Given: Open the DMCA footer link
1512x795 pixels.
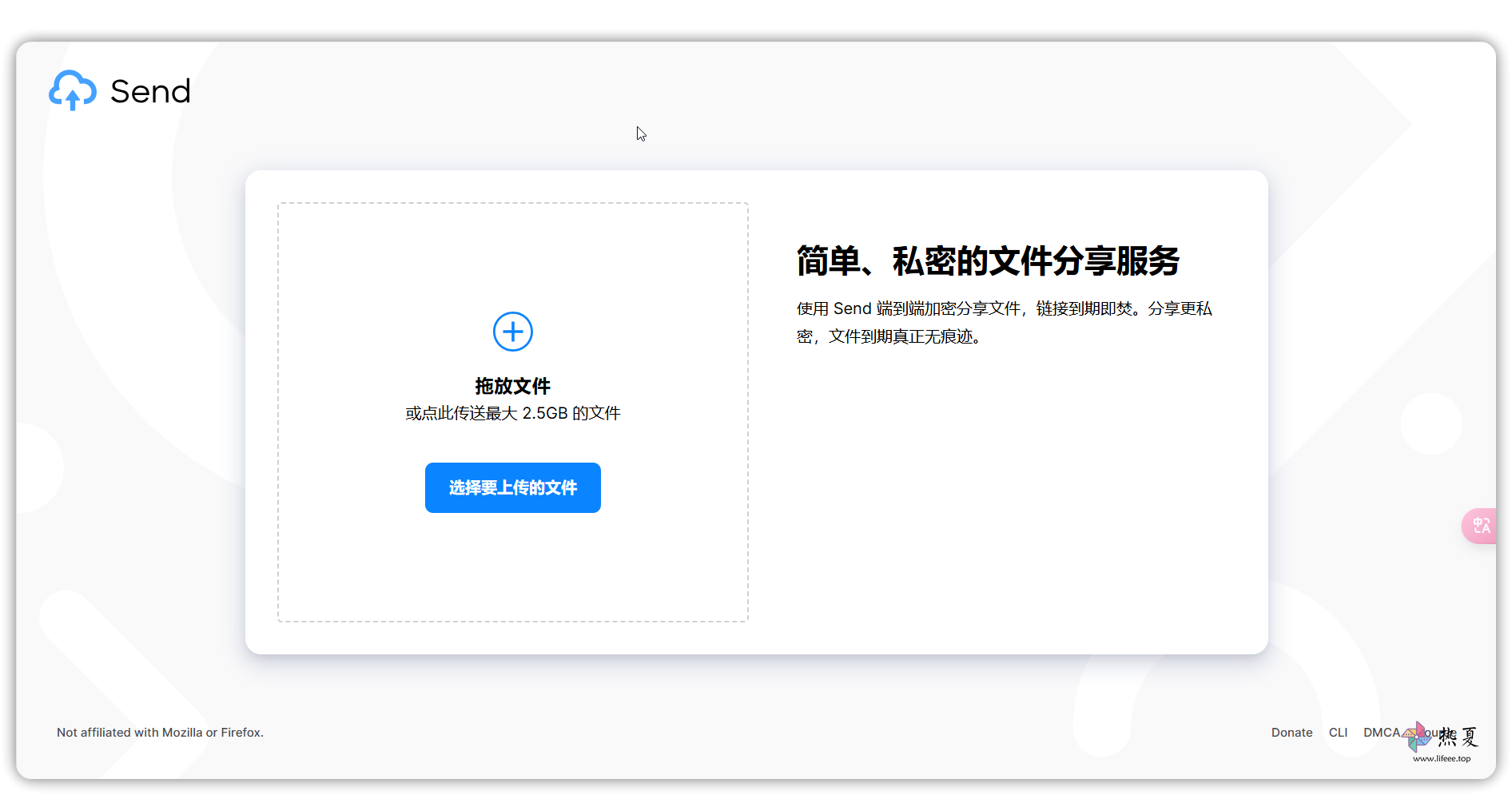Looking at the screenshot, I should [1381, 733].
